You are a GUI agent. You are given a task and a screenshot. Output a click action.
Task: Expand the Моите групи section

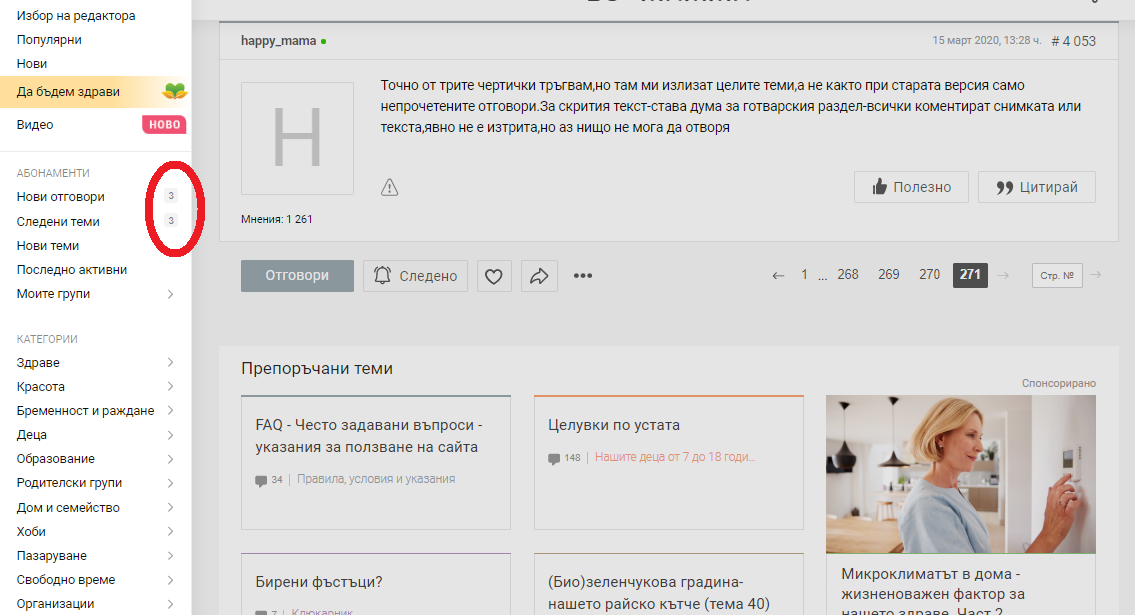coord(170,294)
